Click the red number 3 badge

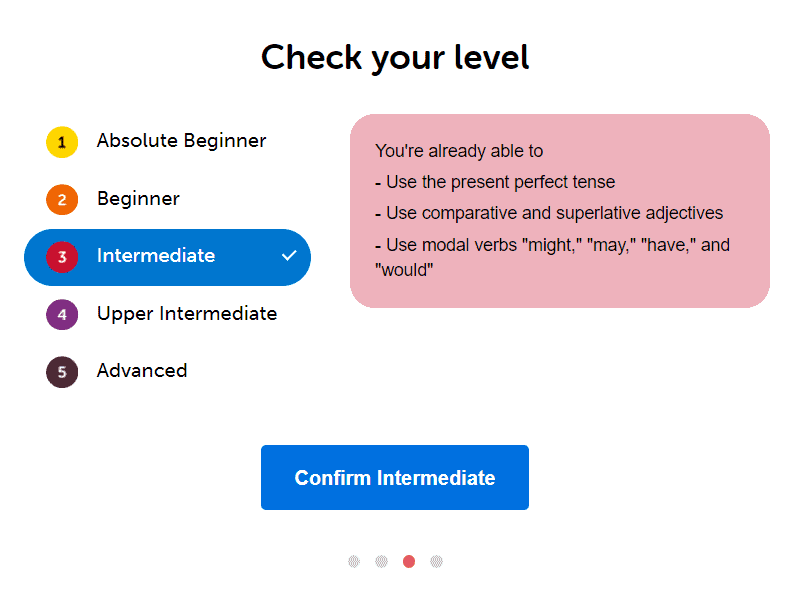pos(62,257)
